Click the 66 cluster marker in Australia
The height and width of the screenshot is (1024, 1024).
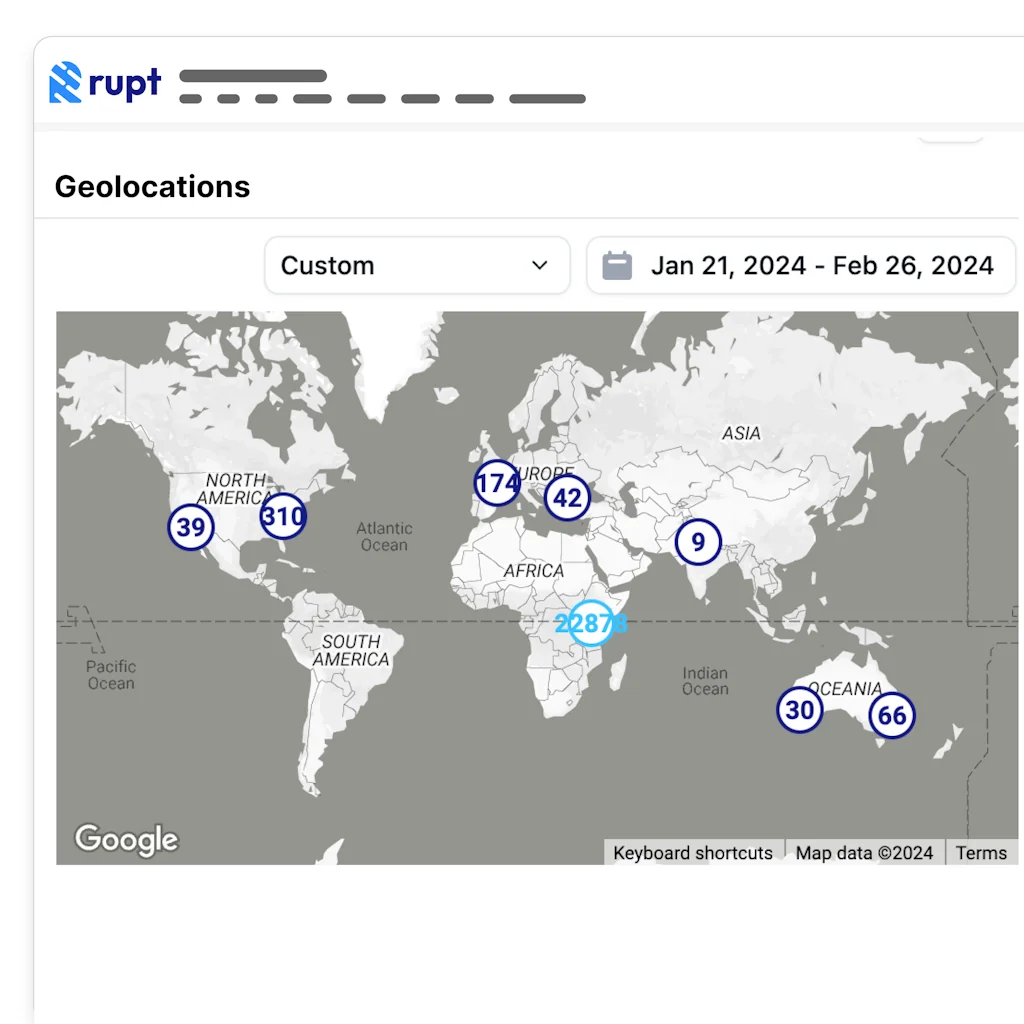click(x=892, y=716)
